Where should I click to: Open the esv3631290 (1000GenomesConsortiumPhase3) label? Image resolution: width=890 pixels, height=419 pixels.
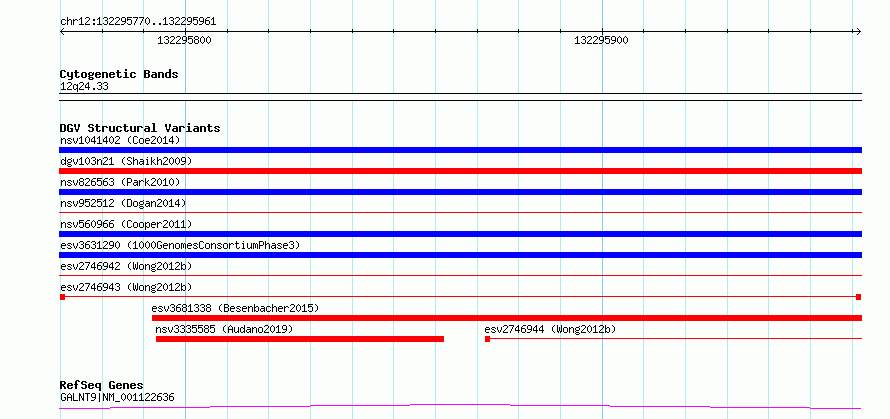coord(179,245)
